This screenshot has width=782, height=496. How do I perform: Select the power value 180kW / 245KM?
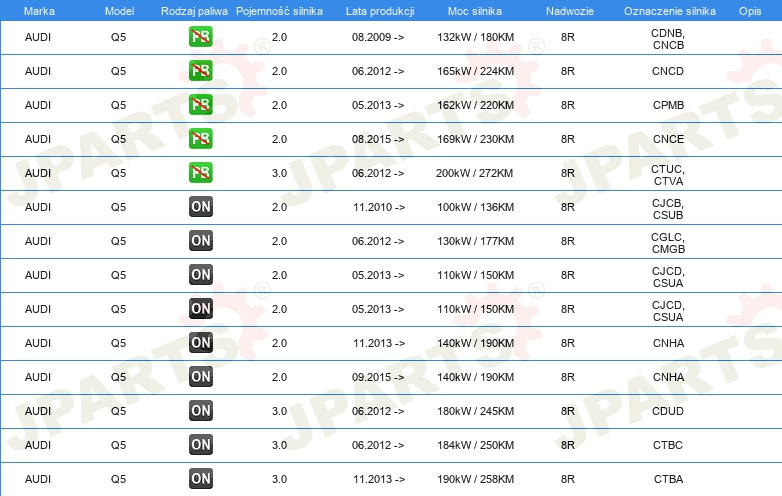475,411
